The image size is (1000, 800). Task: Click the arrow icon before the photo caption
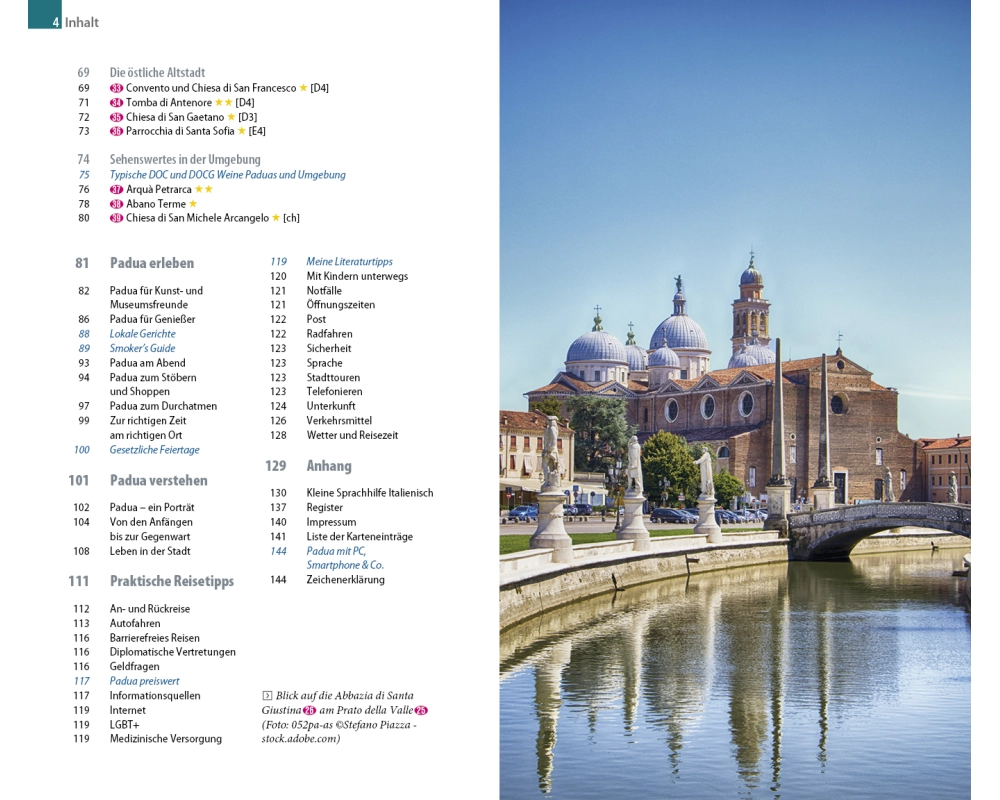tap(267, 696)
